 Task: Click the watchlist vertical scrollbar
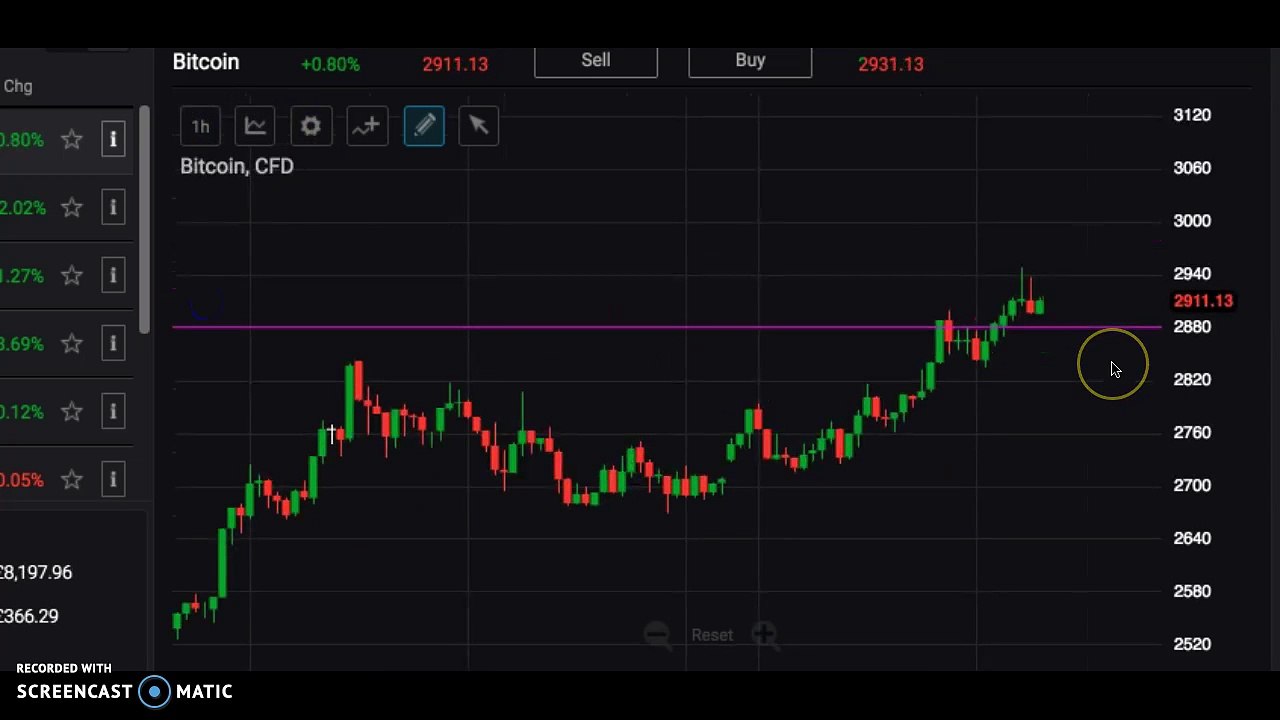[145, 220]
